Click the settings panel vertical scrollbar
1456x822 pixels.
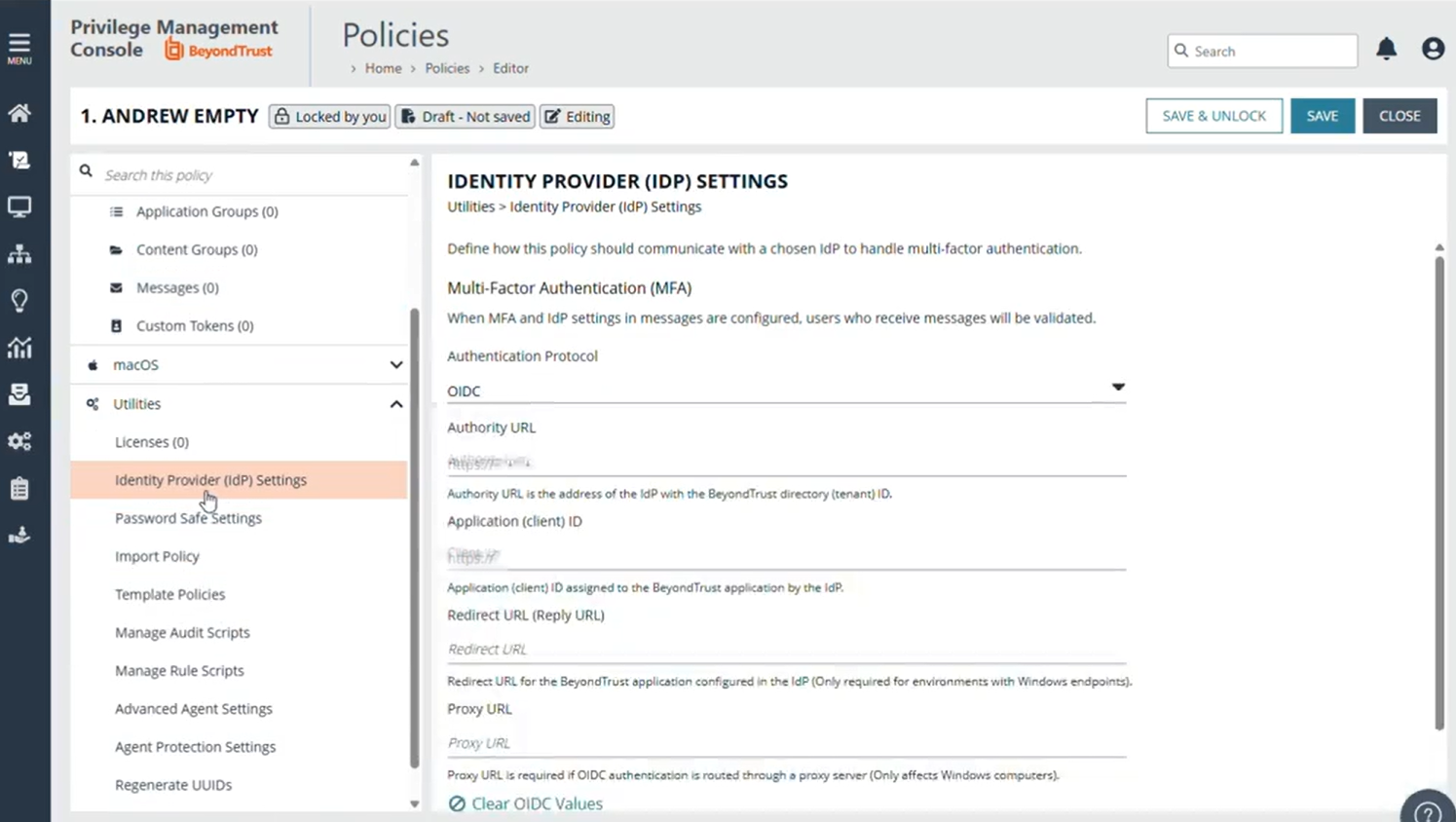coord(1439,492)
